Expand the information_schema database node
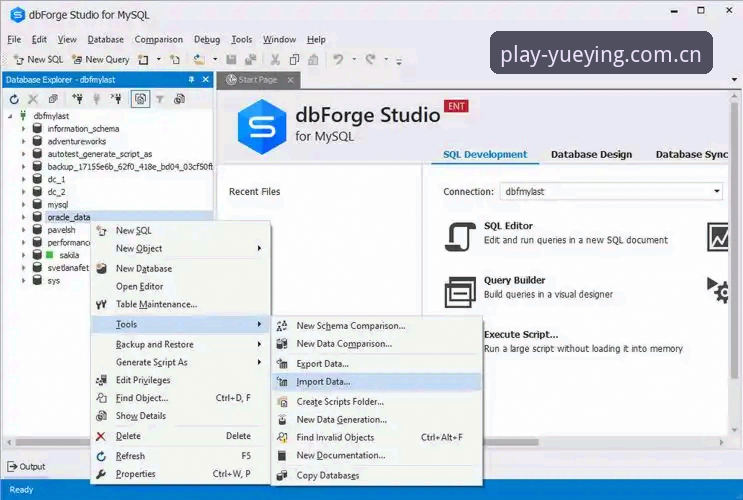743x500 pixels. pyautogui.click(x=23, y=128)
